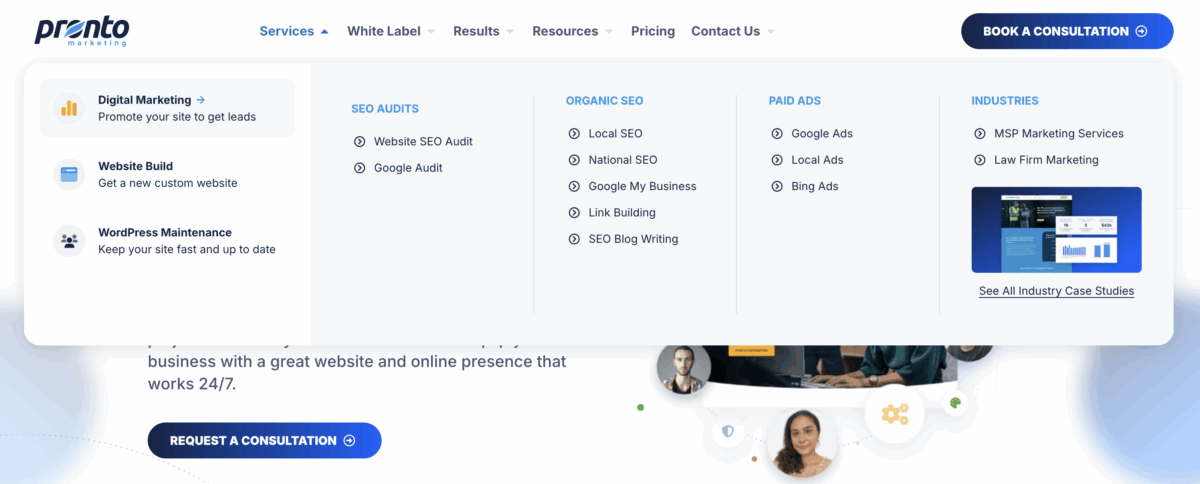
Task: Click the arrow icon beside MSP Marketing Services
Action: (980, 133)
